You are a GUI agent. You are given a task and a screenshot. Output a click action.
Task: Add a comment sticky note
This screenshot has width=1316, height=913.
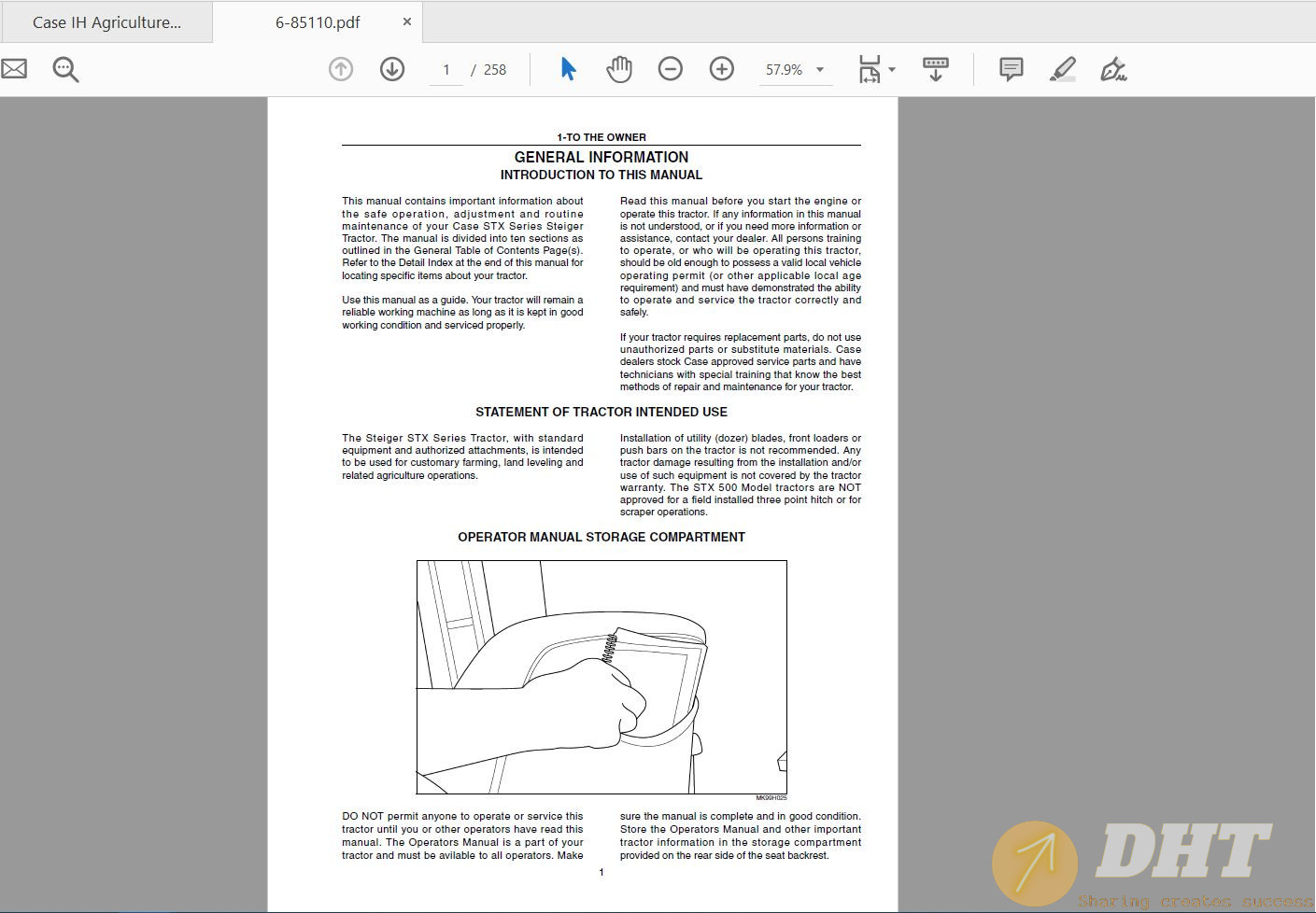coord(1011,69)
